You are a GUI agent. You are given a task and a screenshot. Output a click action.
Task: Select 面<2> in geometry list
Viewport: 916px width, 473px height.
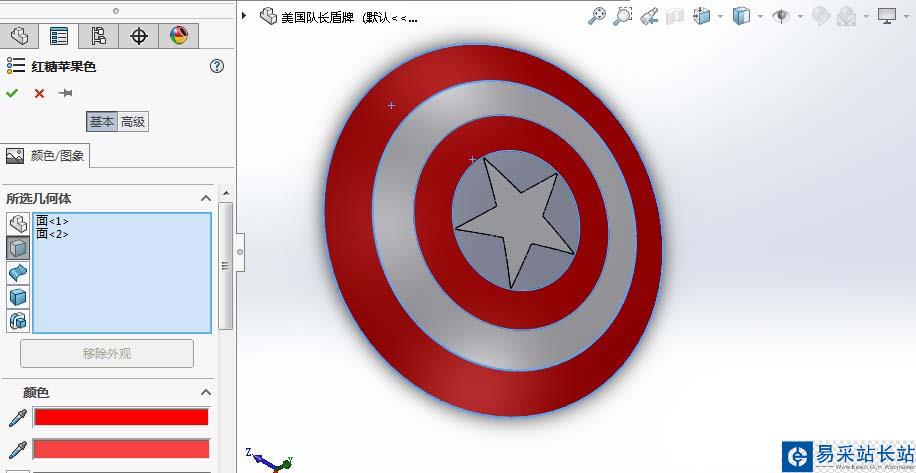point(52,234)
